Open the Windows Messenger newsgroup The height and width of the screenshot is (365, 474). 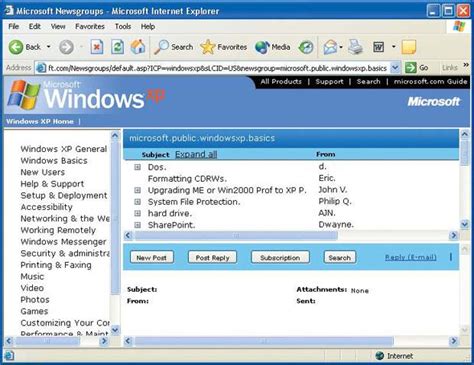[x=63, y=242]
